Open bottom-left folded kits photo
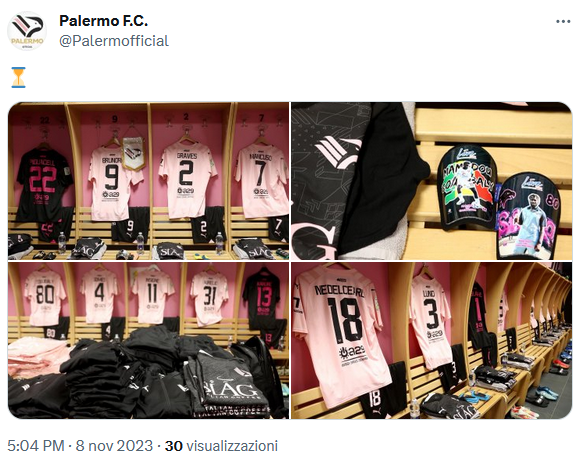580x469 pixels. point(148,340)
